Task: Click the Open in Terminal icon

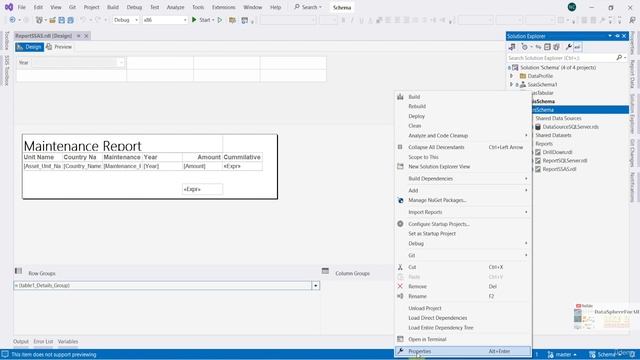Action: point(400,339)
